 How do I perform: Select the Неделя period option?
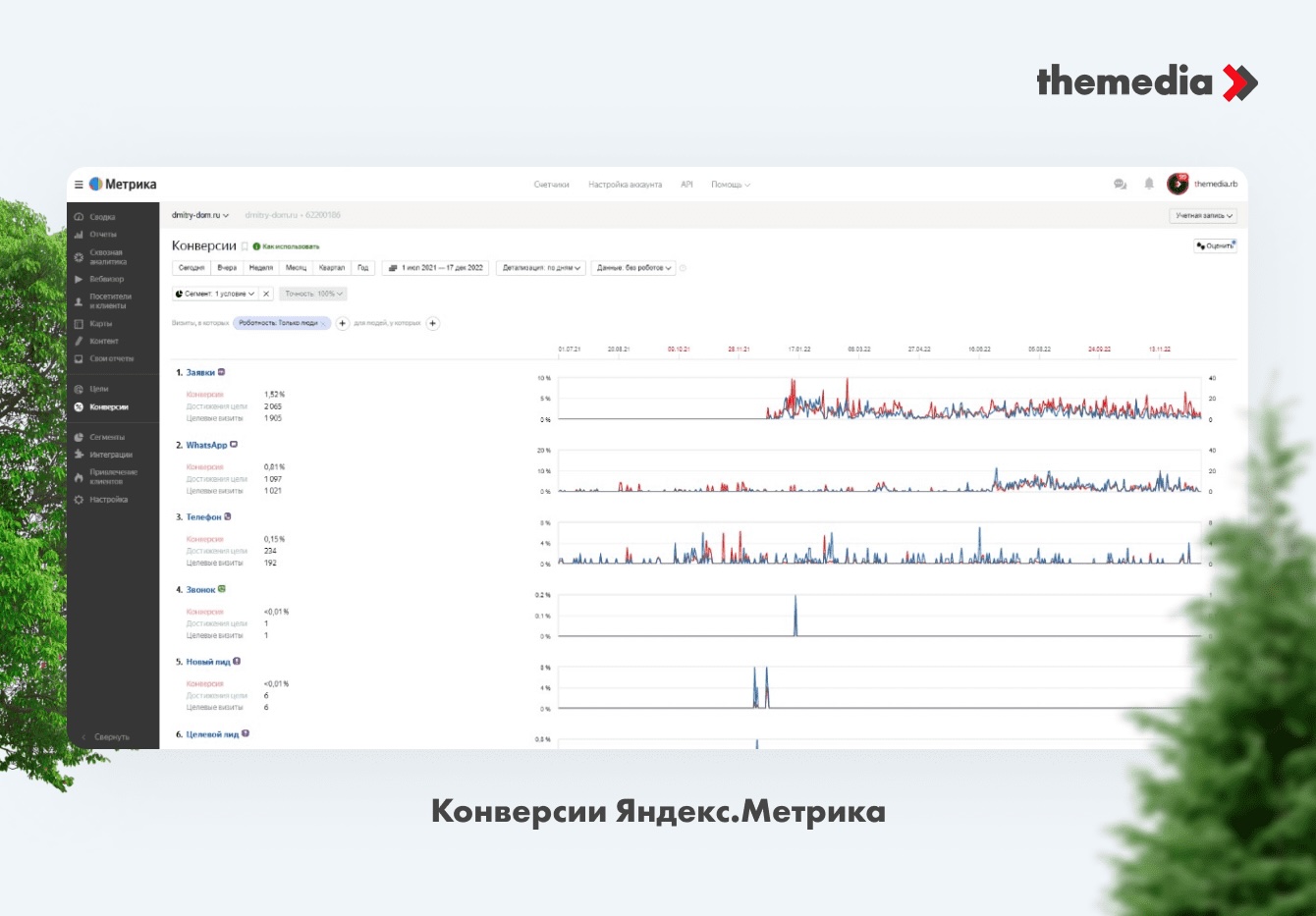click(x=261, y=267)
